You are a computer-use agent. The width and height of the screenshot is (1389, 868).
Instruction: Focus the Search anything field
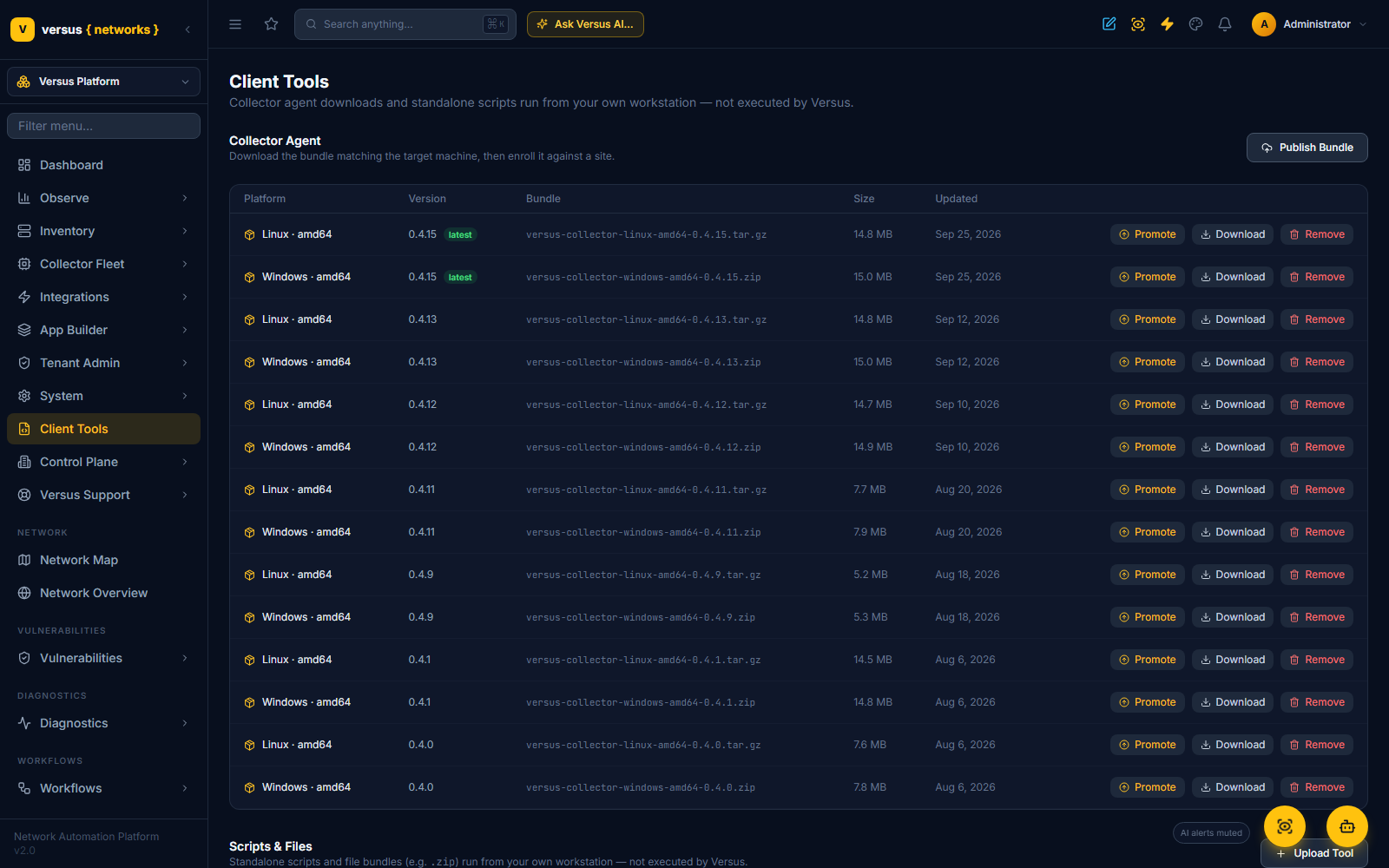click(405, 24)
